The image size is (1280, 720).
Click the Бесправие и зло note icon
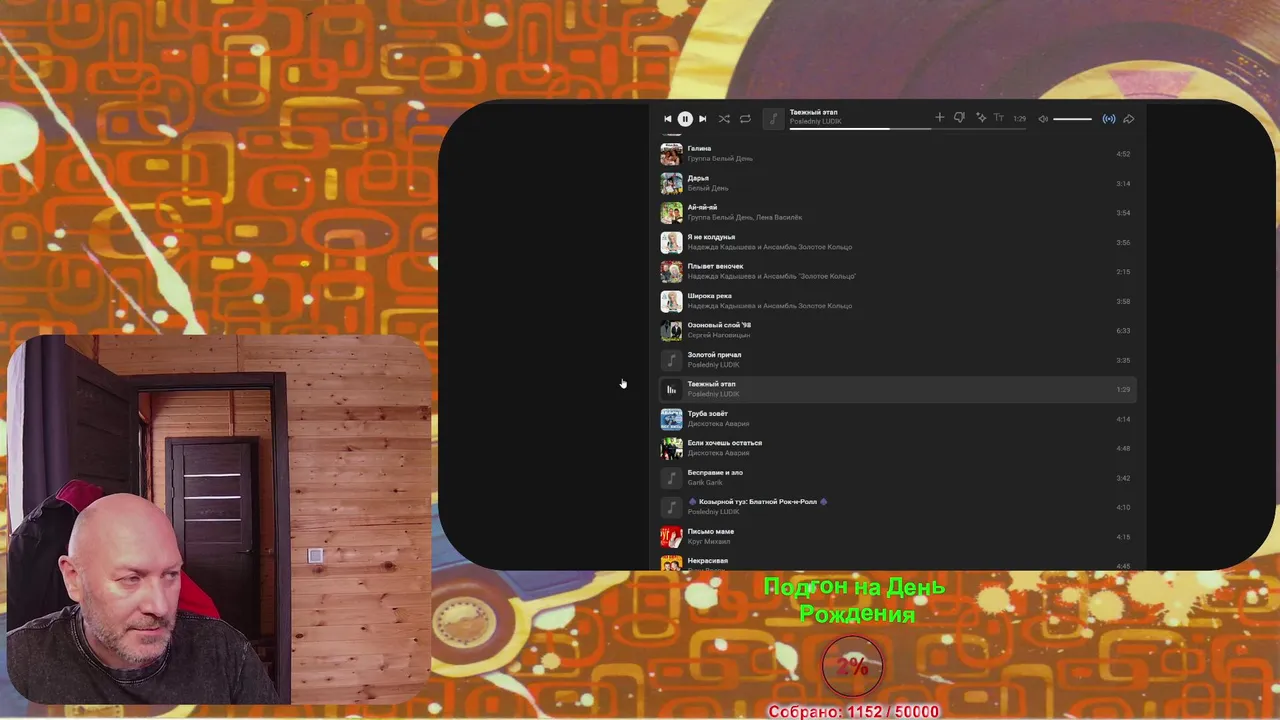tap(671, 478)
